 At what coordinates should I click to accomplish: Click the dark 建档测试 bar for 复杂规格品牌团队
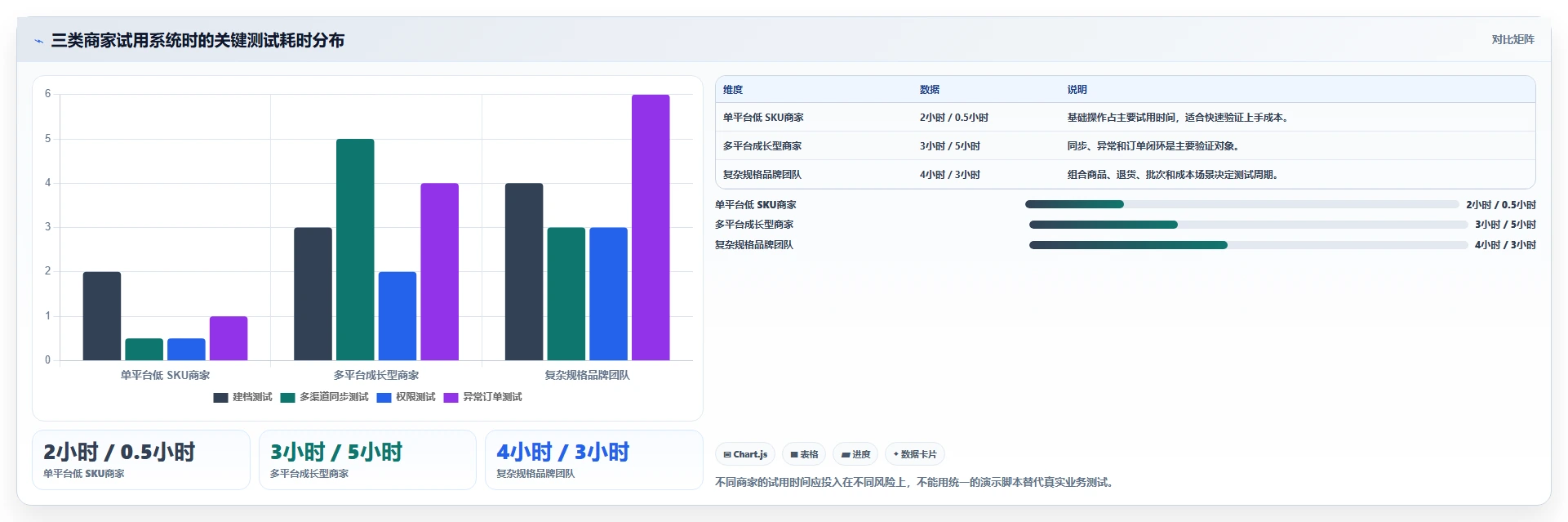click(524, 272)
